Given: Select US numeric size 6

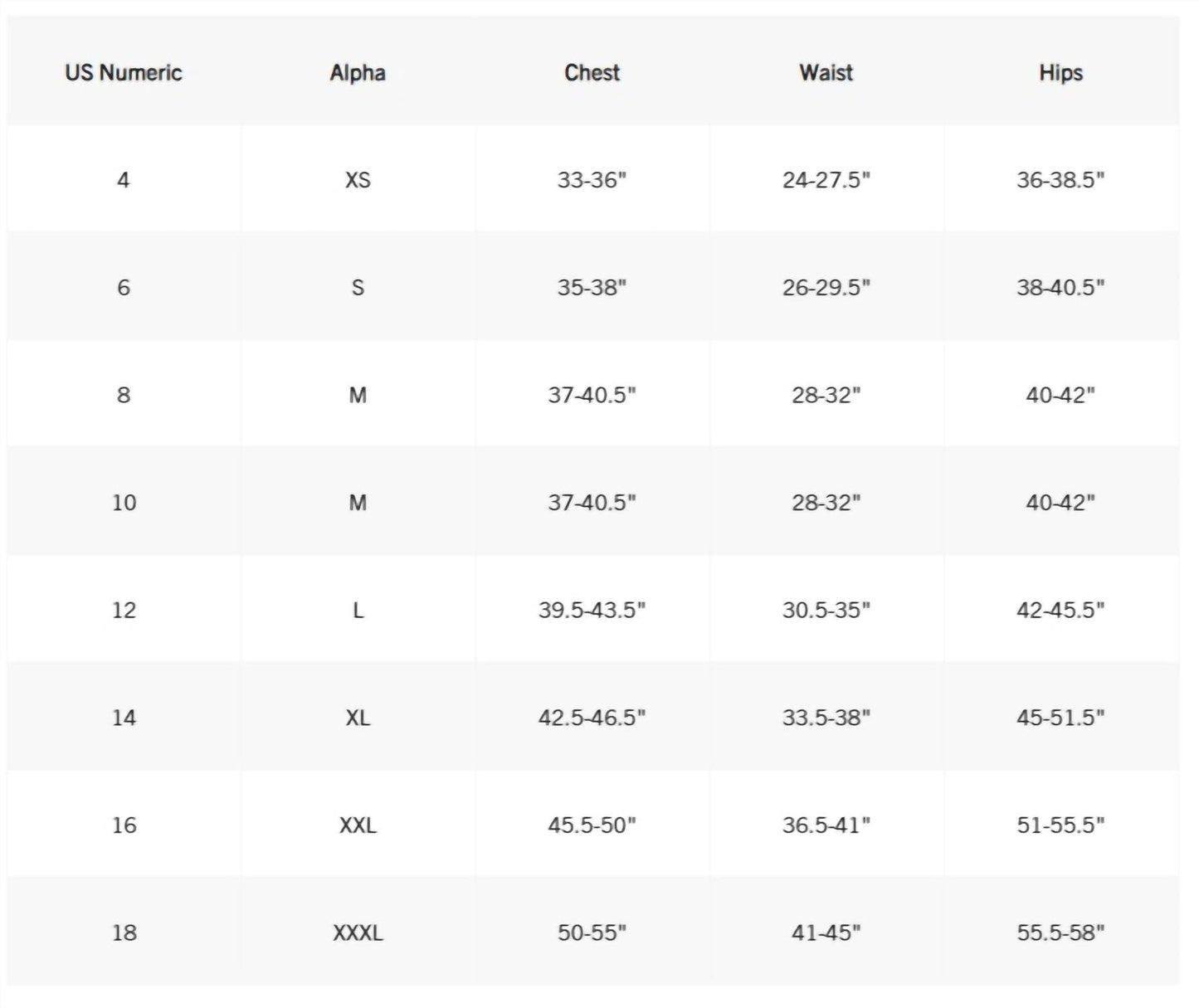Looking at the screenshot, I should pyautogui.click(x=124, y=288).
